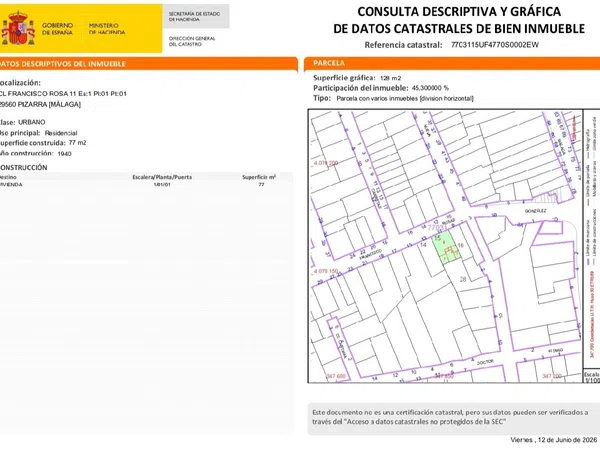Click the 'Referencia catastral:' label
This screenshot has height=450, width=600.
[403, 45]
